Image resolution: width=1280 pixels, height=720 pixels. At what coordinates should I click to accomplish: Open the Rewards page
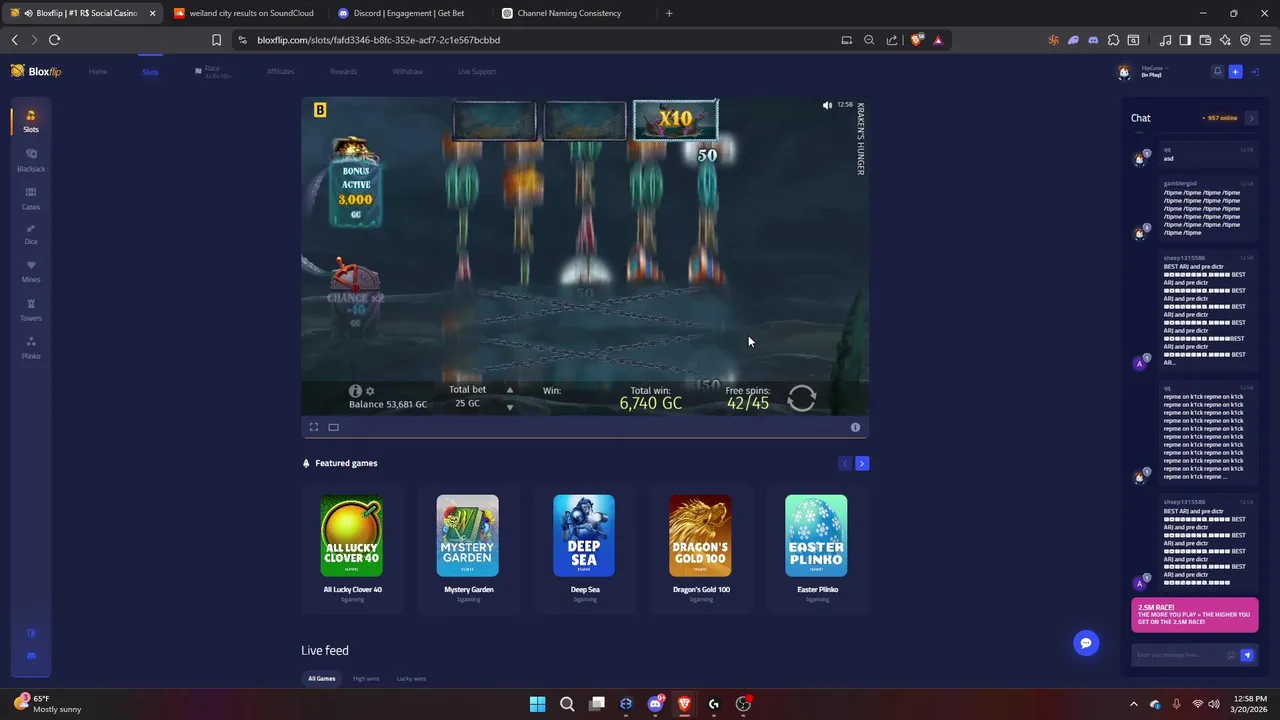click(343, 72)
